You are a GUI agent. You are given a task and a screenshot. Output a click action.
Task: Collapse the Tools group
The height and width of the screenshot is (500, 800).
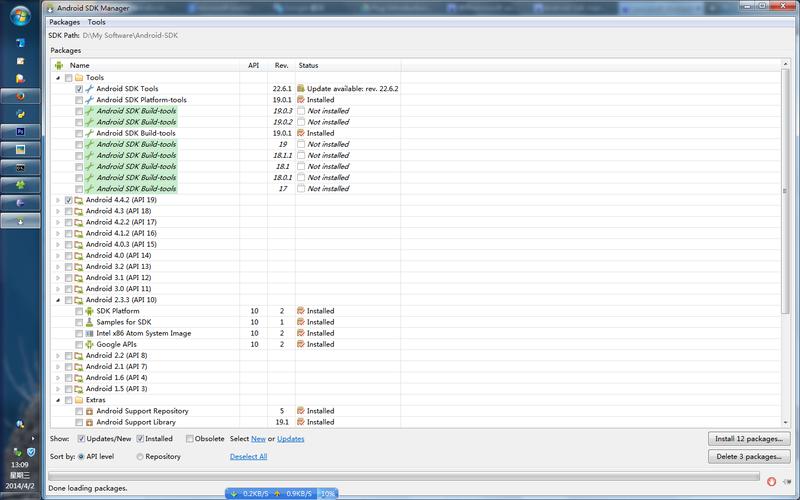coord(58,78)
